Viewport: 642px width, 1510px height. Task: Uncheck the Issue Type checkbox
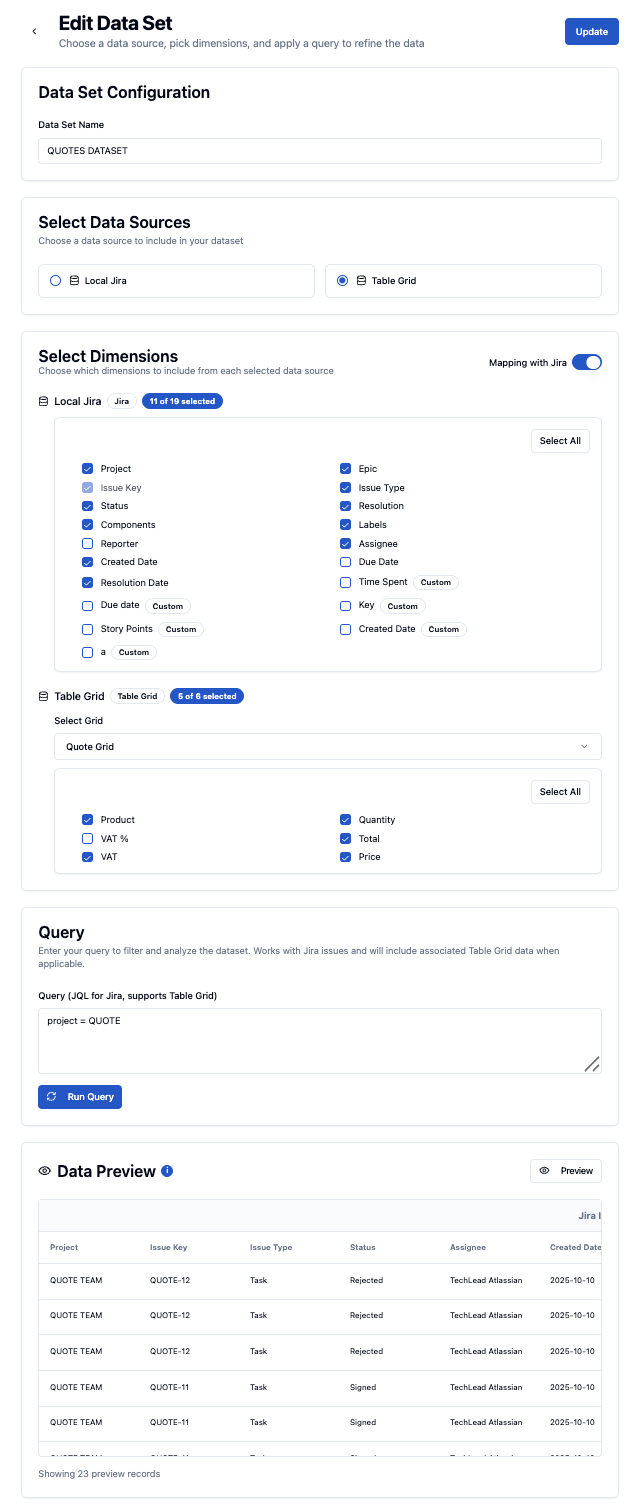coord(346,488)
